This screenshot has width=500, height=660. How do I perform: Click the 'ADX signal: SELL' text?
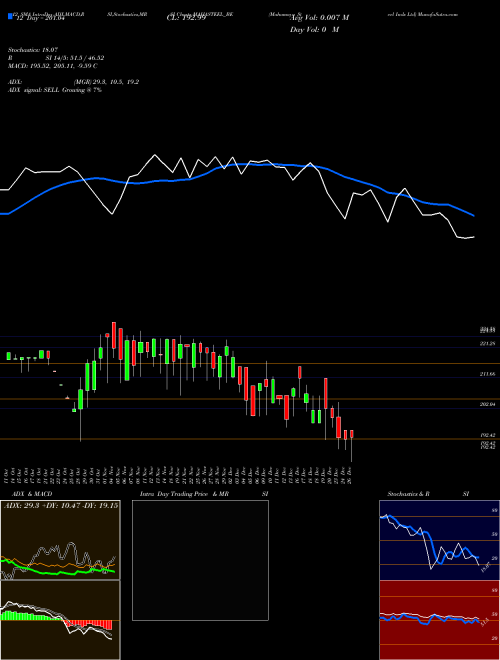pos(34,90)
